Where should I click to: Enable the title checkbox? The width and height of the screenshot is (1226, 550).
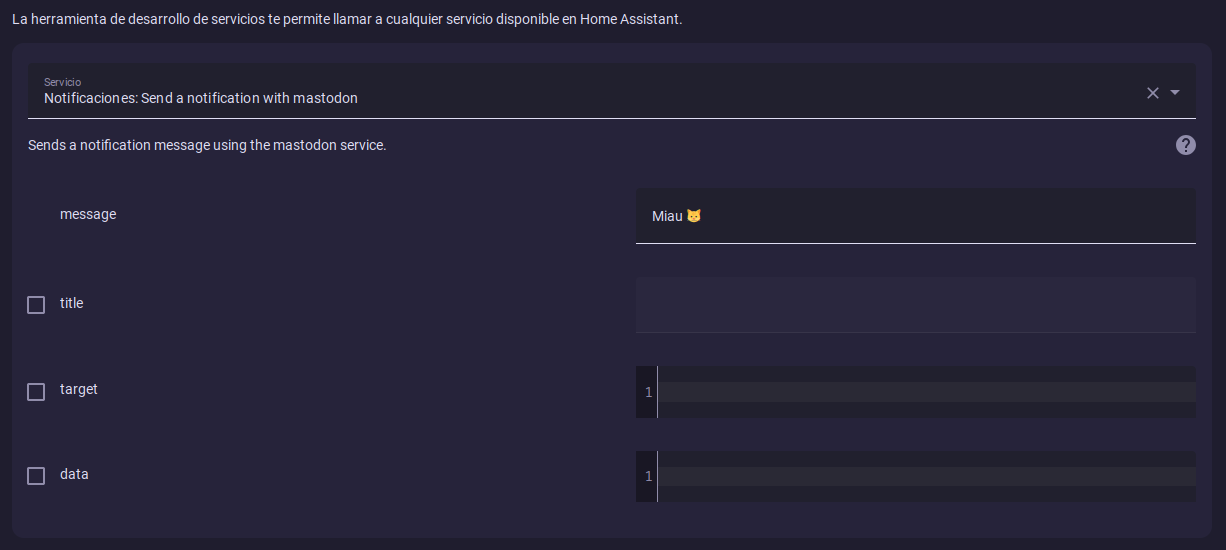36,305
